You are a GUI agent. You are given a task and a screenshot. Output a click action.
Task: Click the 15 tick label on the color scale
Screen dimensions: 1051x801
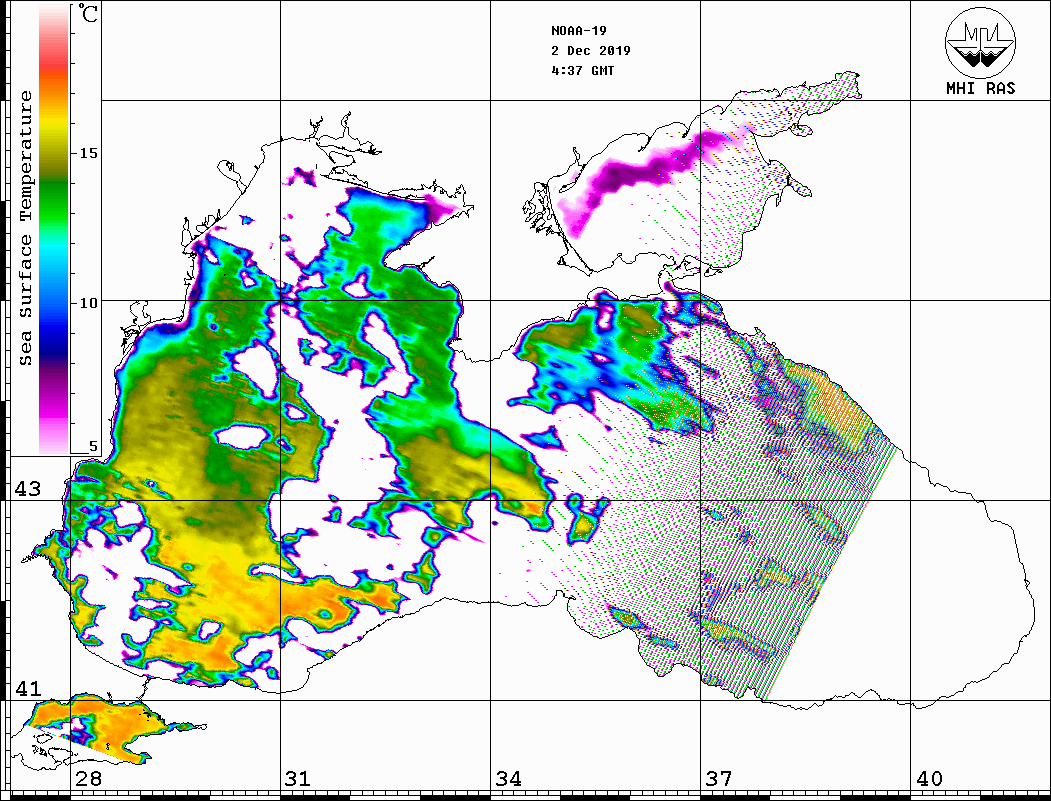(x=88, y=153)
